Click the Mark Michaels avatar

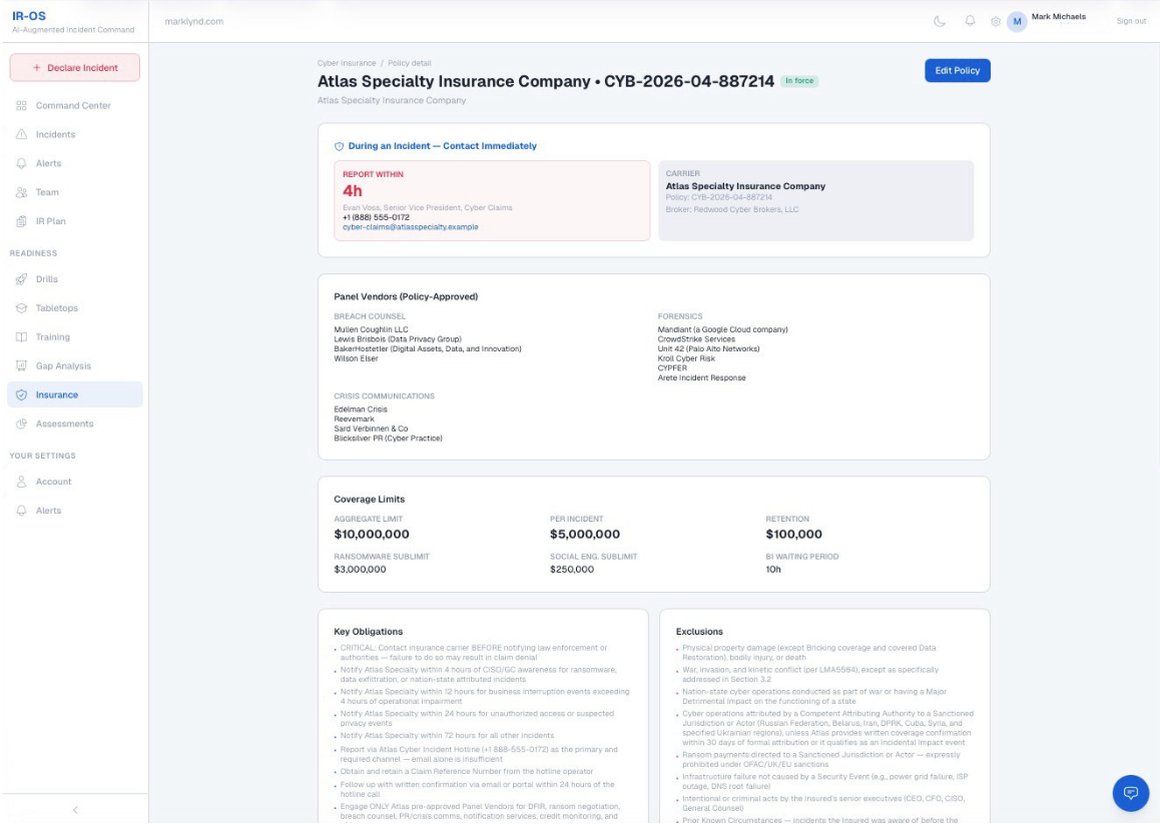(x=1016, y=20)
